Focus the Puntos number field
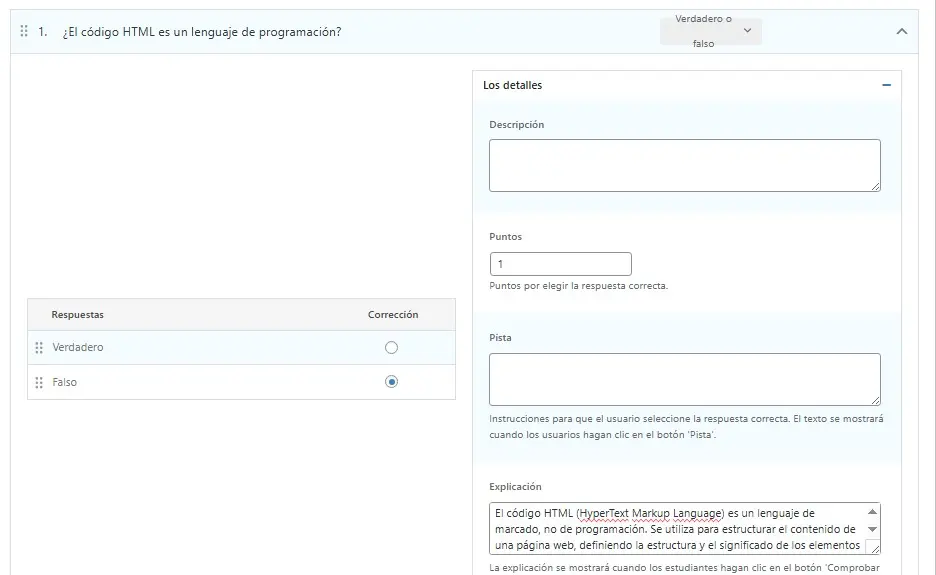The image size is (936, 575). tap(561, 264)
